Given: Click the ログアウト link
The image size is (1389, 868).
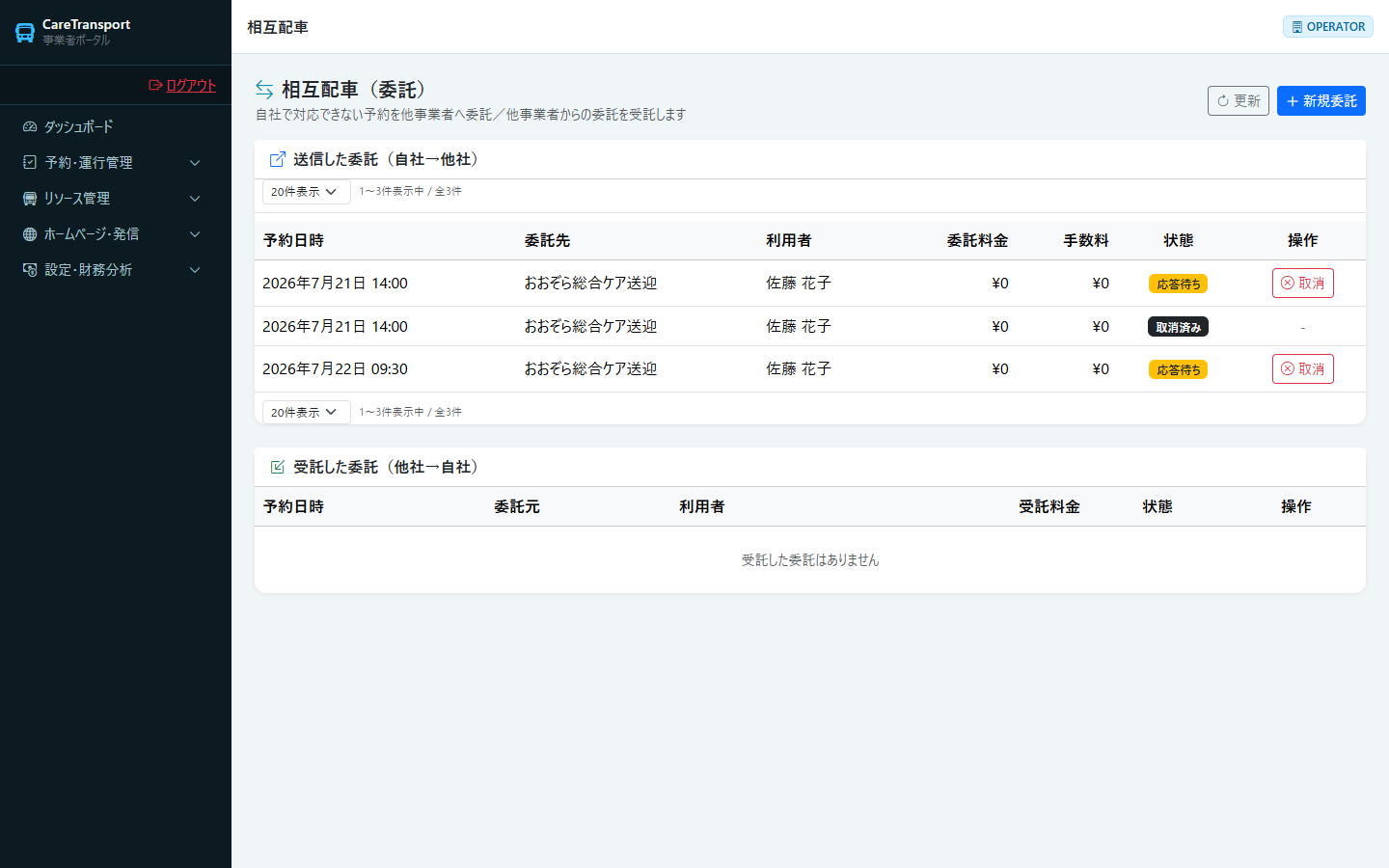Looking at the screenshot, I should tap(182, 85).
